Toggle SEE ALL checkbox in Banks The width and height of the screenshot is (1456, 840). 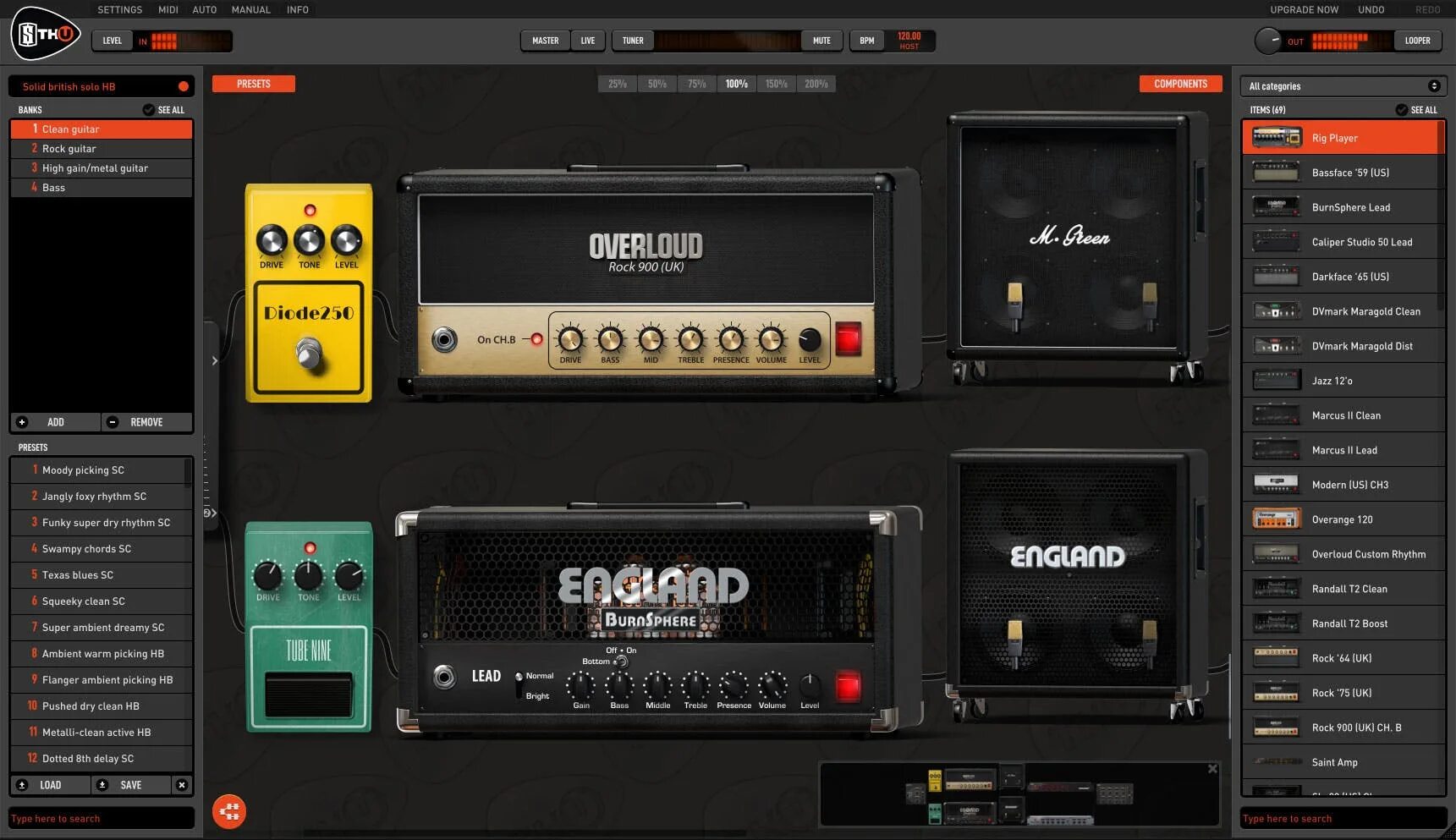(149, 110)
